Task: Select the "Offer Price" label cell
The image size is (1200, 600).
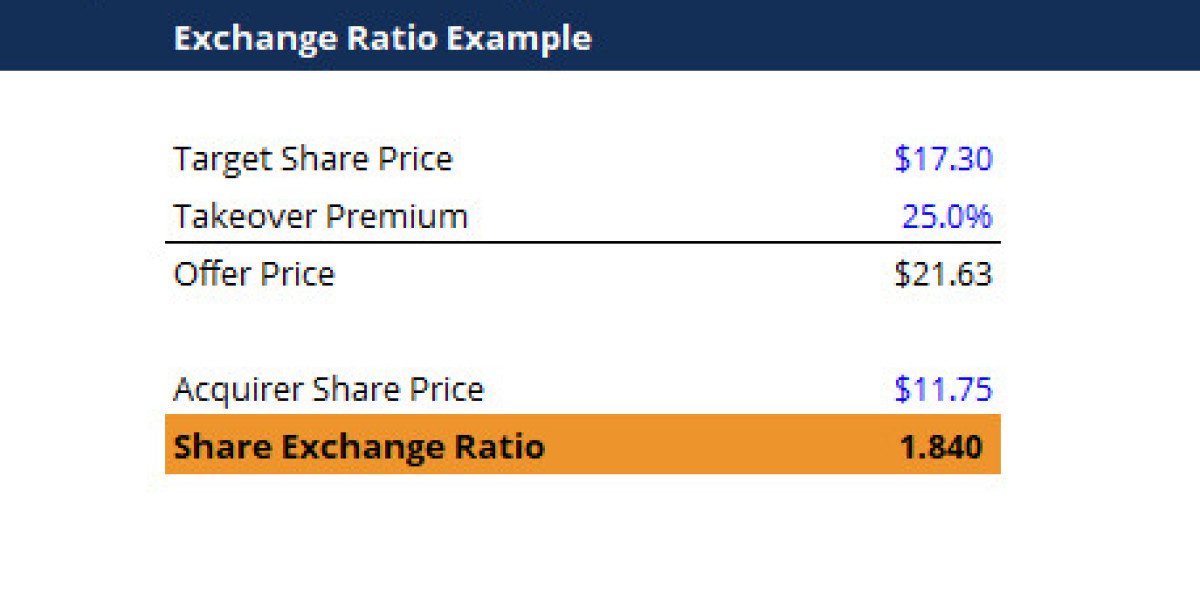Action: coord(254,274)
